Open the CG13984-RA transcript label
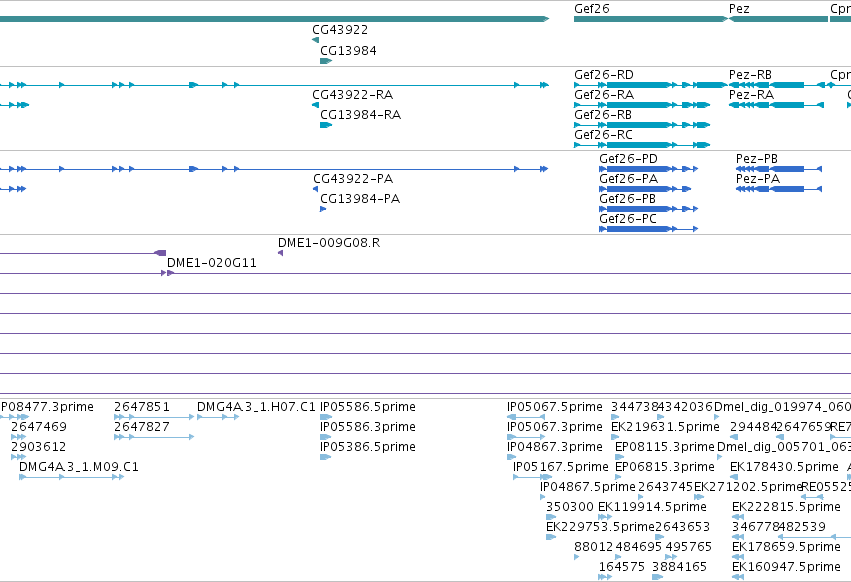The height and width of the screenshot is (582, 851). pos(360,115)
